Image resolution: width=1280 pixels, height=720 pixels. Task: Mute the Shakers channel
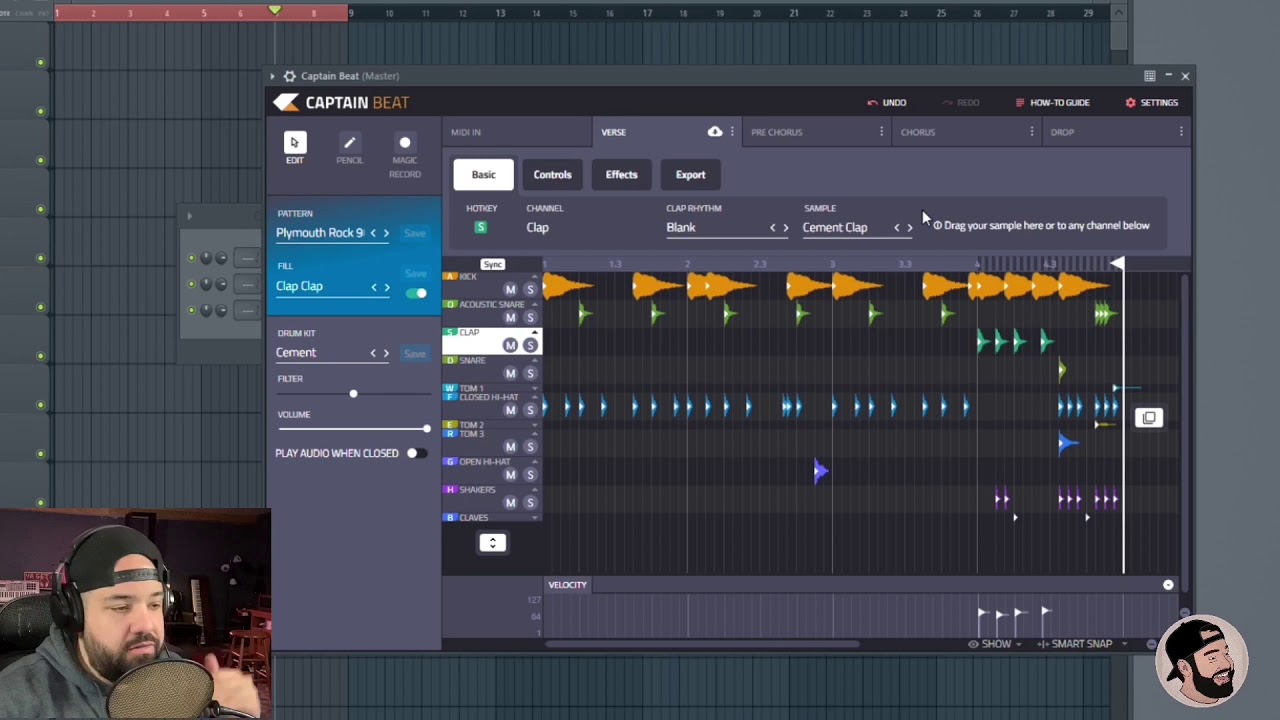510,502
